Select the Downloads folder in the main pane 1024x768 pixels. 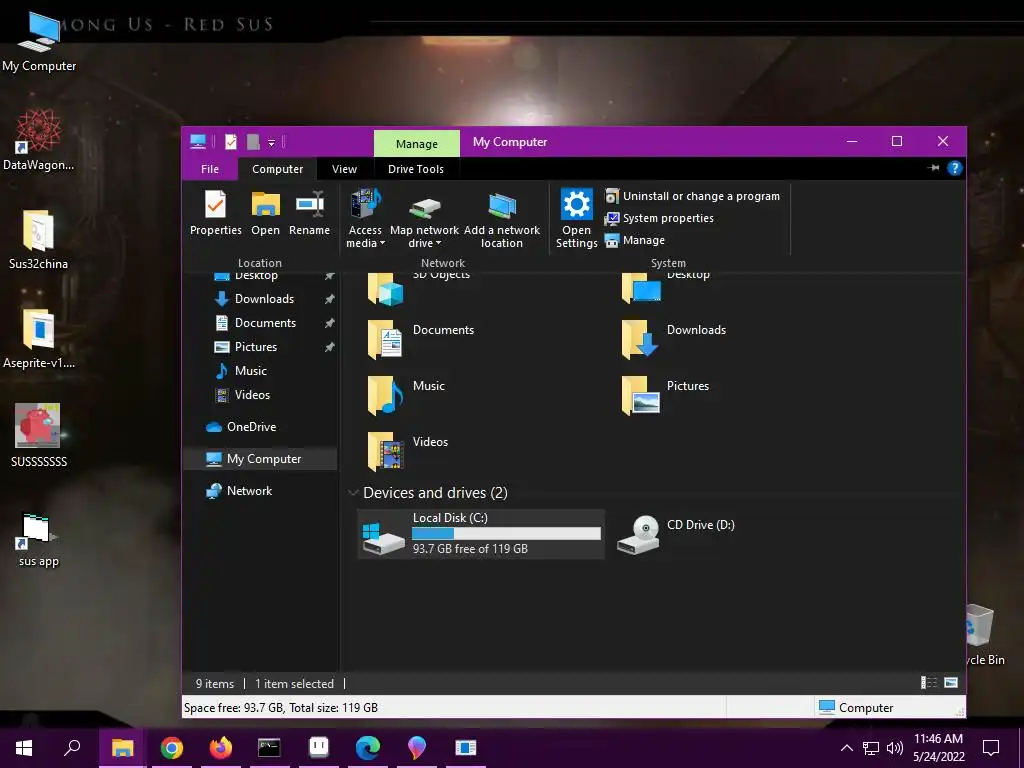pos(674,340)
